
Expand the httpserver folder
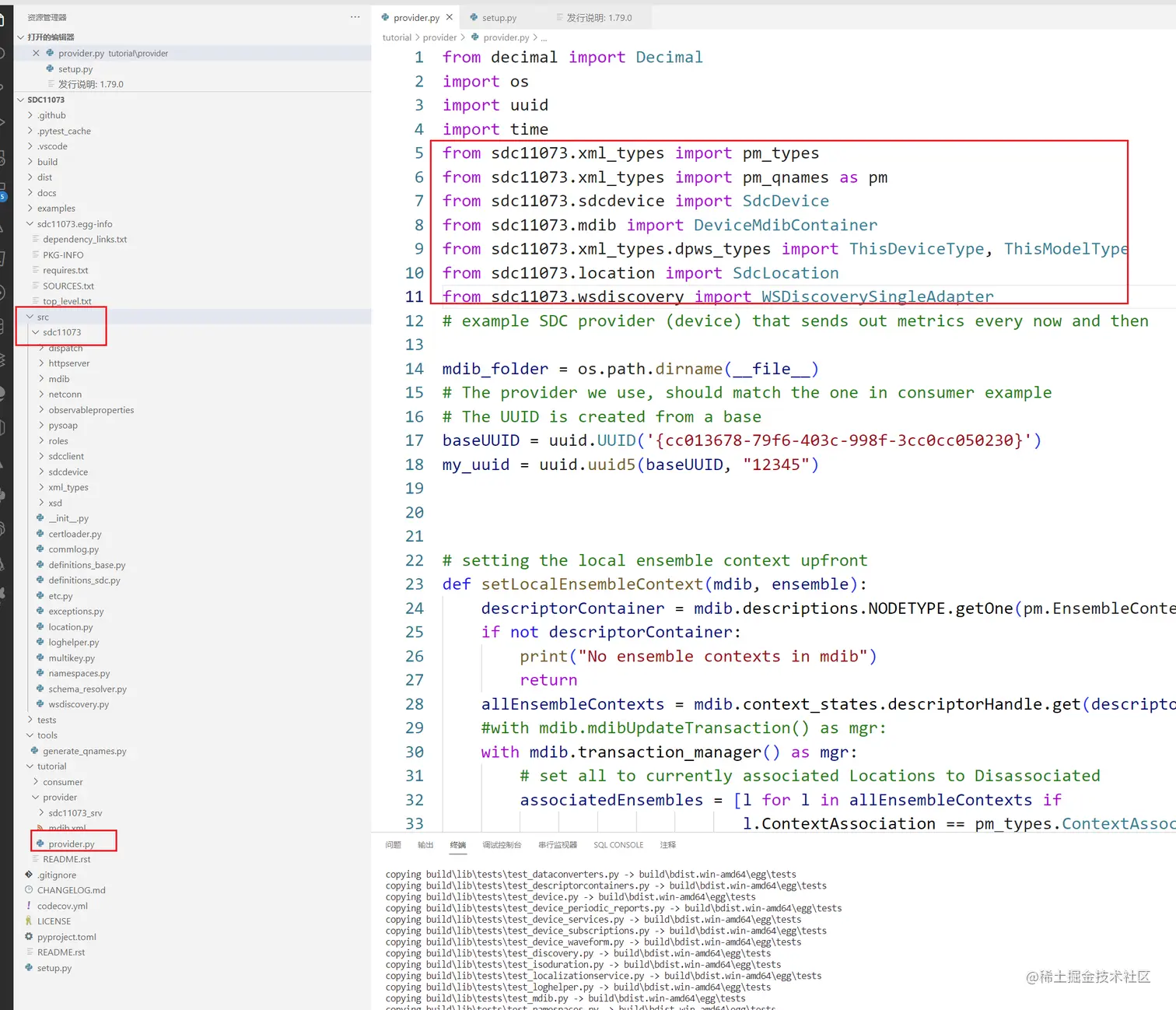pos(41,363)
